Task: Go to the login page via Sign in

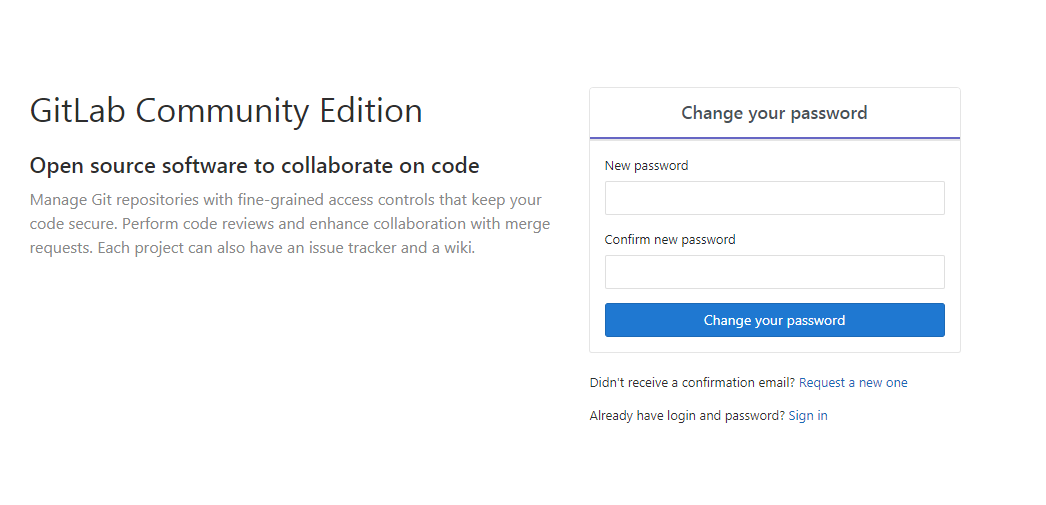Action: [808, 416]
